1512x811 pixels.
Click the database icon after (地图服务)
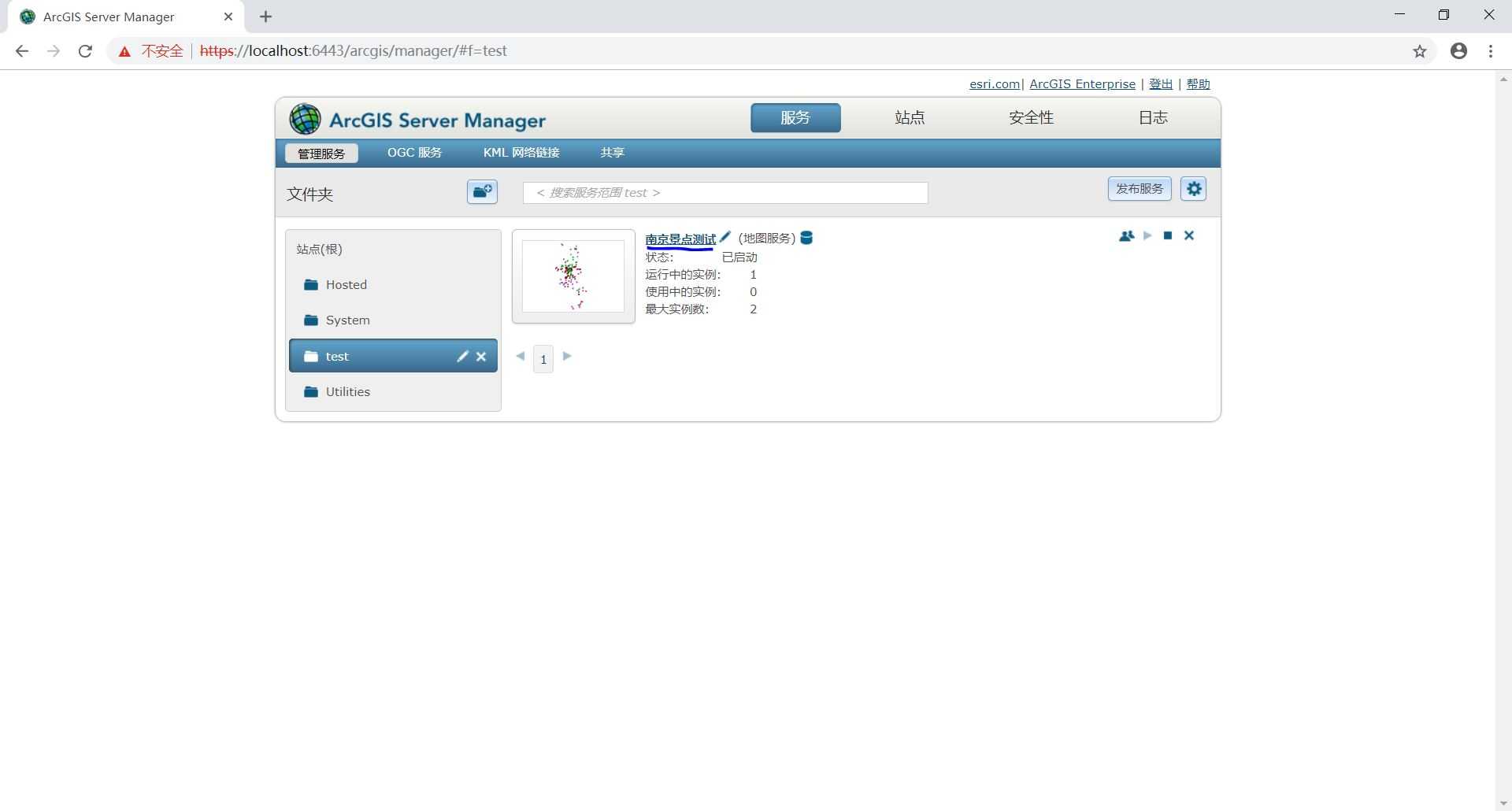tap(806, 238)
